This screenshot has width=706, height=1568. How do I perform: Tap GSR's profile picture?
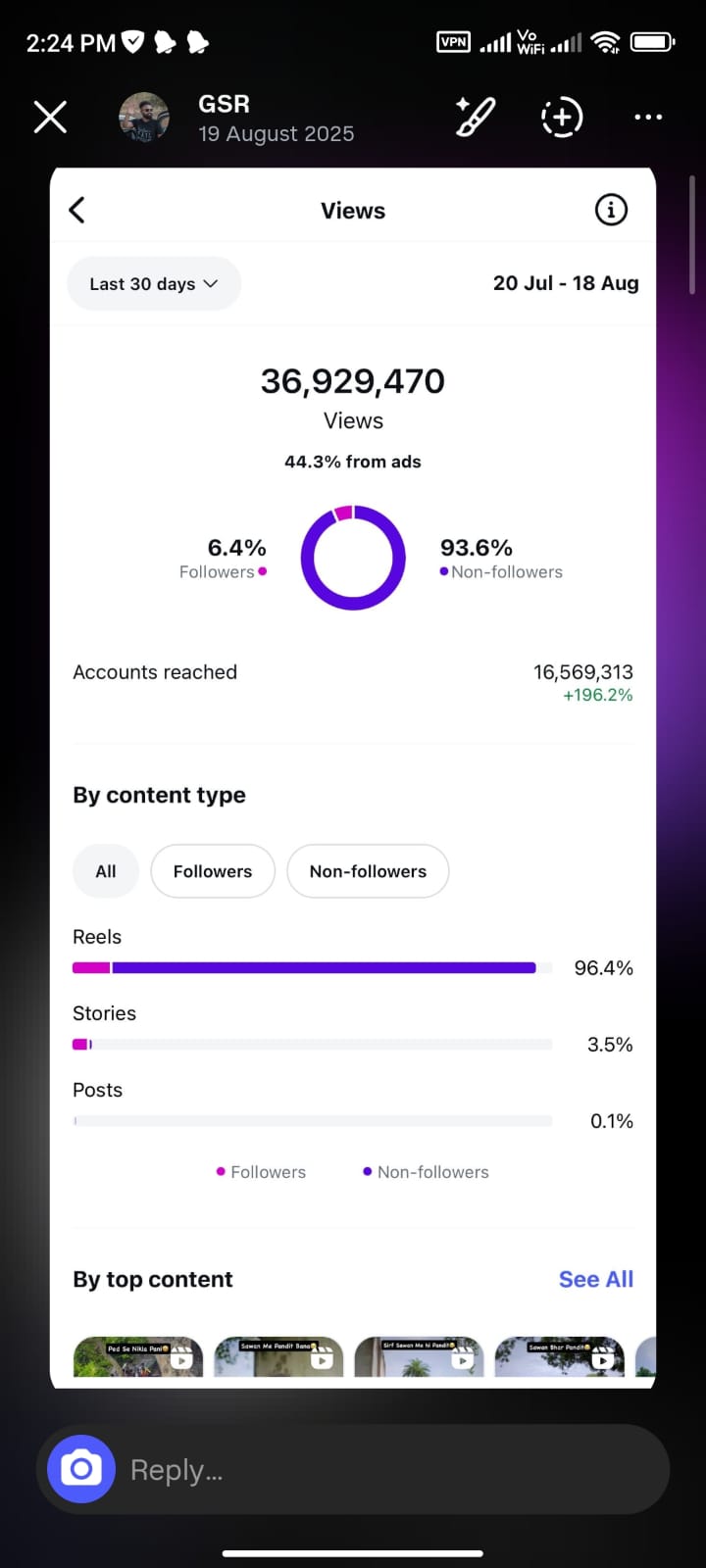143,117
